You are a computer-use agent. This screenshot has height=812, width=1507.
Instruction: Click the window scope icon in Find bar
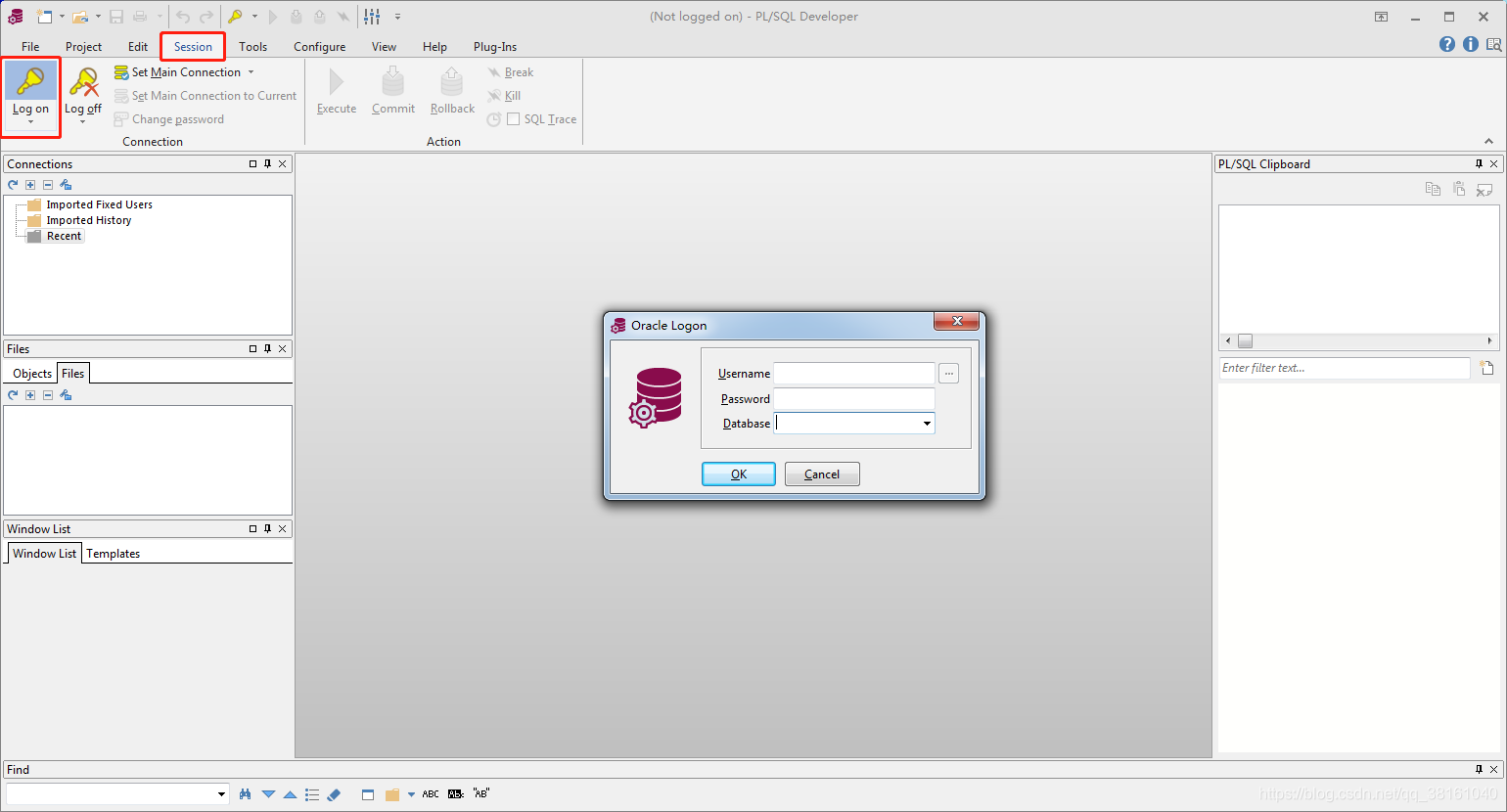coord(368,794)
